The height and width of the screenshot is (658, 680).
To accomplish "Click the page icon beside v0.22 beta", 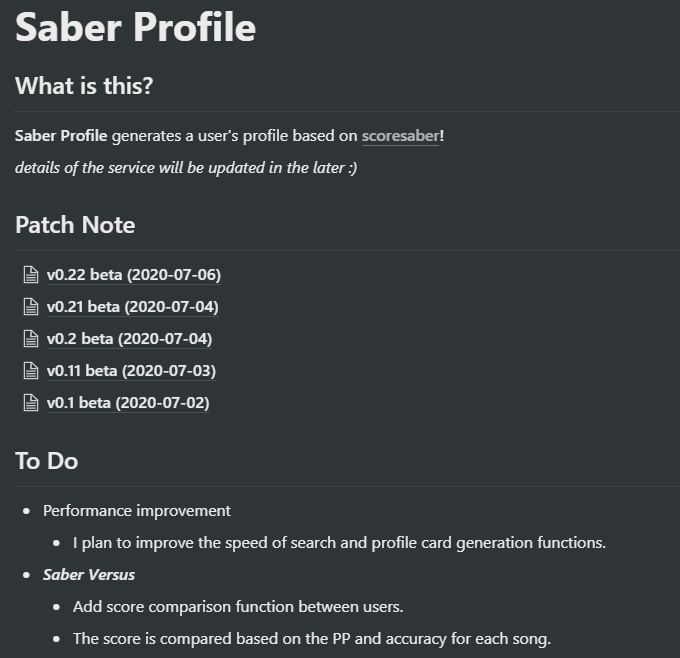I will 31,275.
